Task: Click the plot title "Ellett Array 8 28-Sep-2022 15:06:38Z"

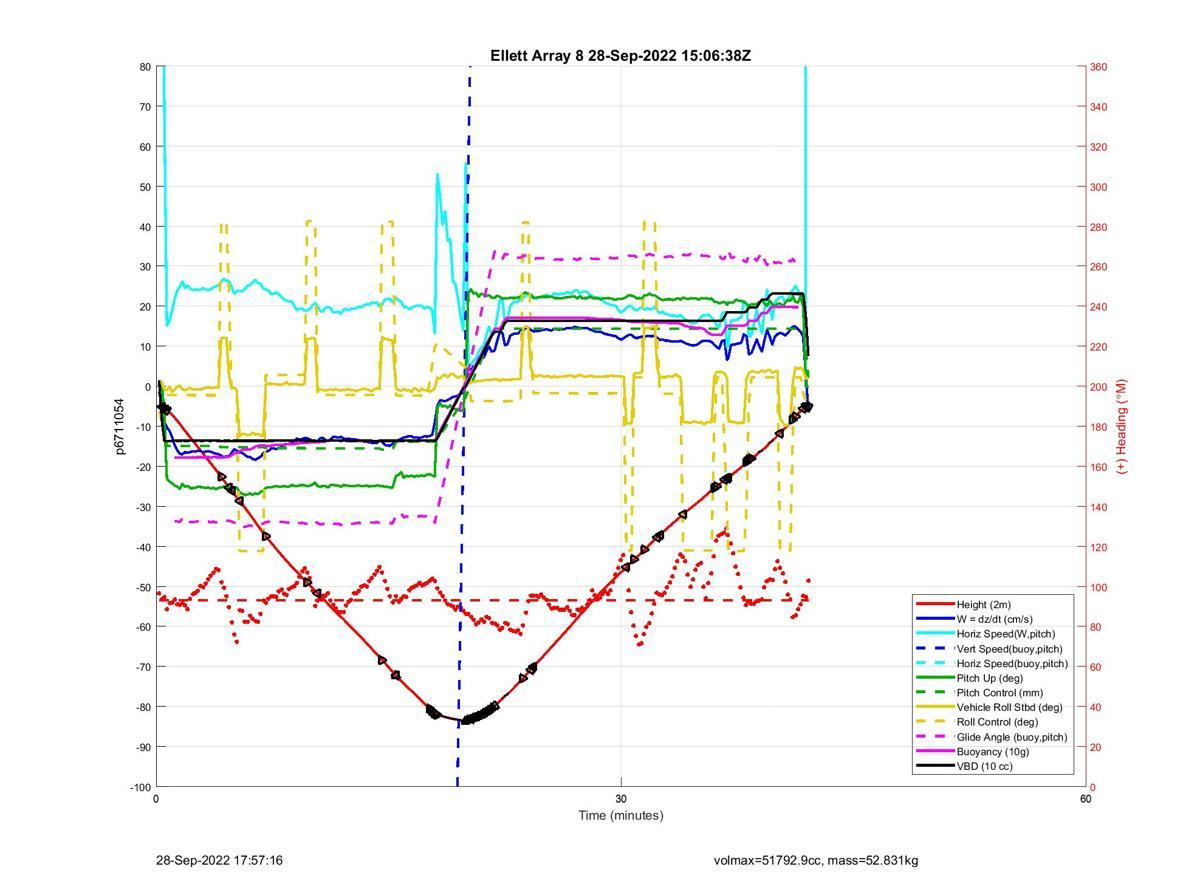Action: click(620, 56)
